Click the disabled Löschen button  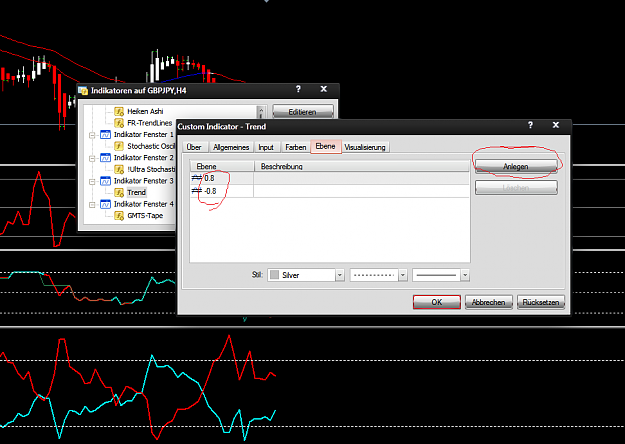[x=516, y=187]
